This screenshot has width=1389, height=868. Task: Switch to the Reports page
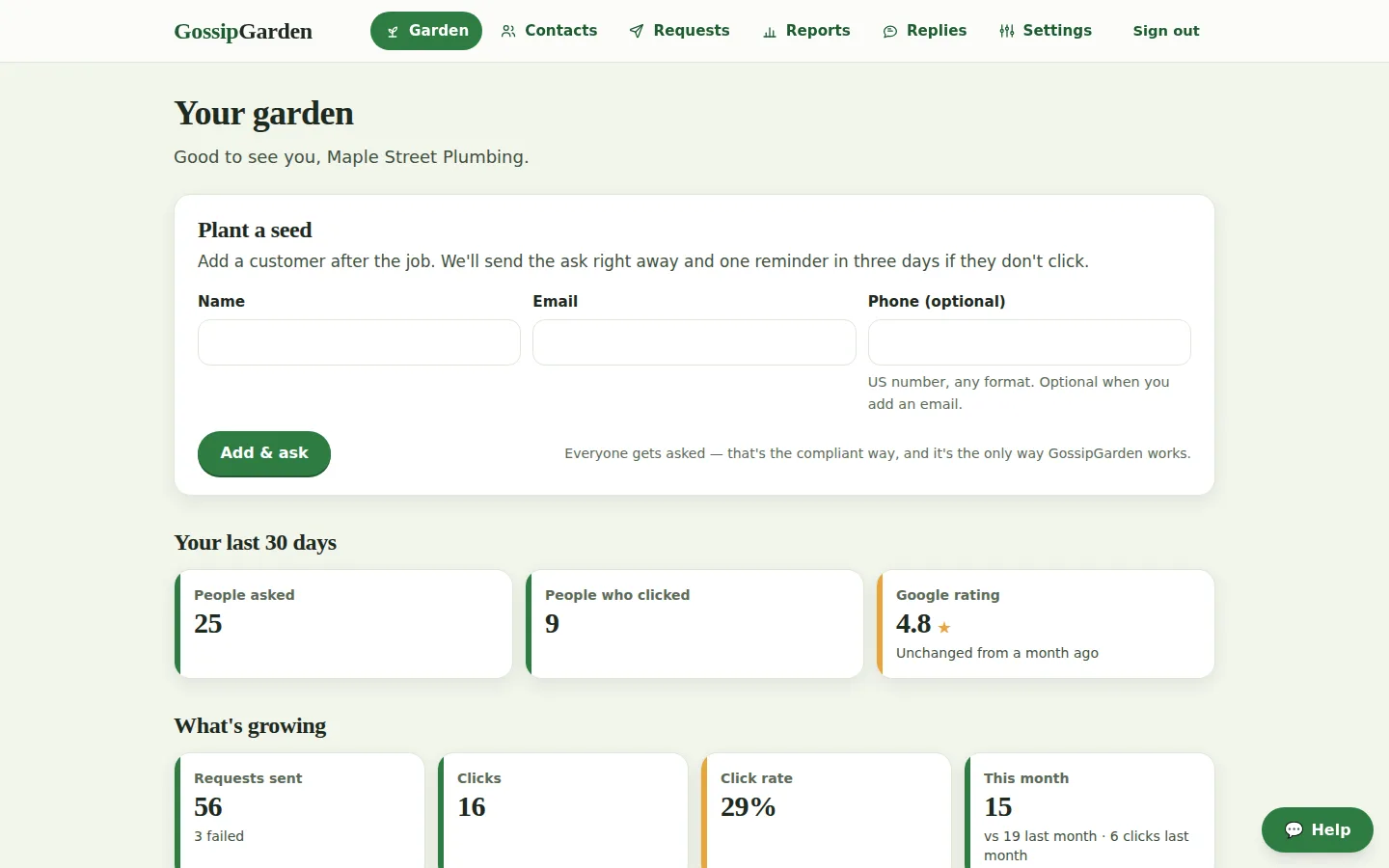(x=806, y=31)
